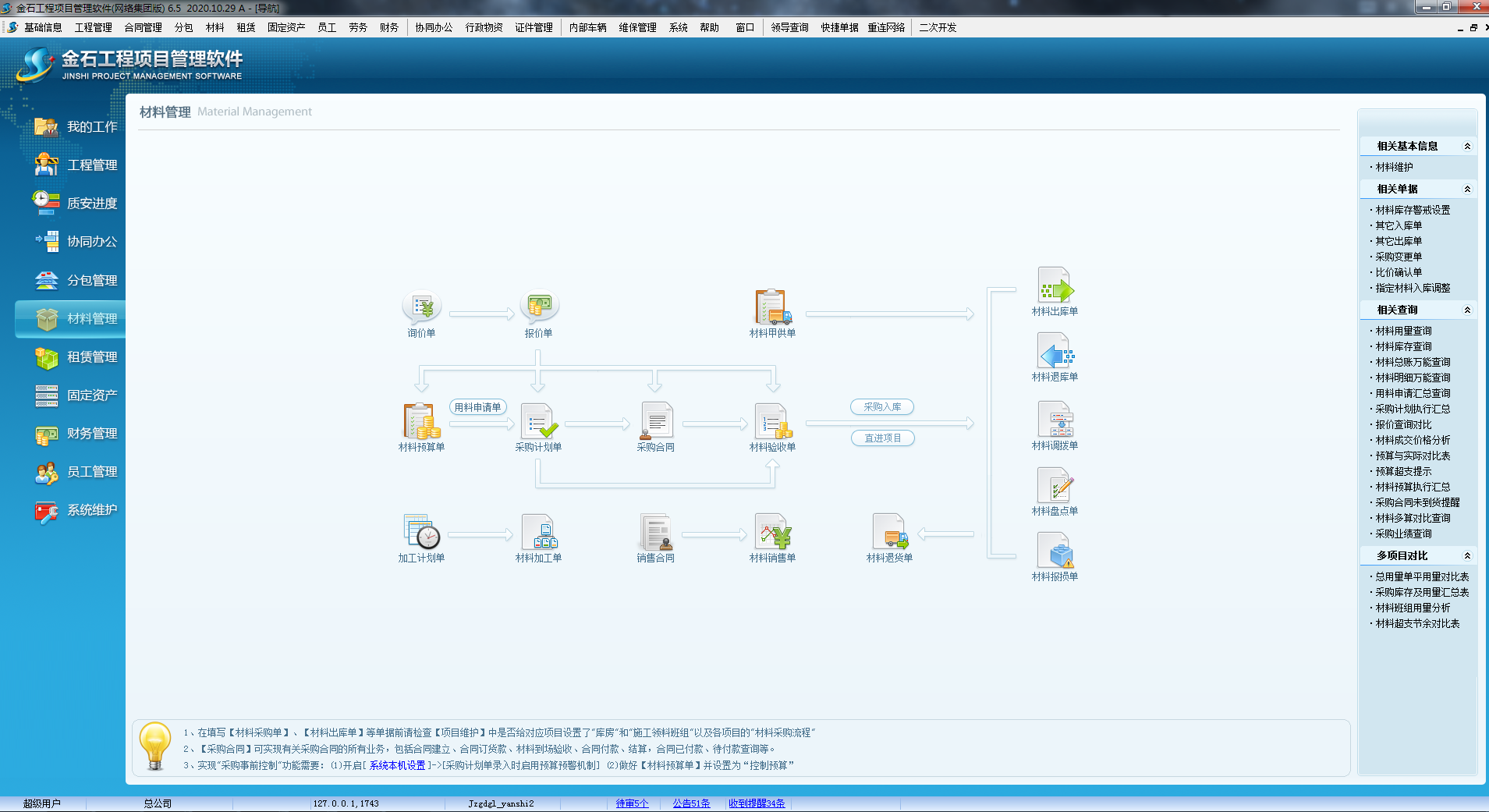Image resolution: width=1489 pixels, height=812 pixels.
Task: Open the 材料盘点单 inventory icon
Action: 1055,486
